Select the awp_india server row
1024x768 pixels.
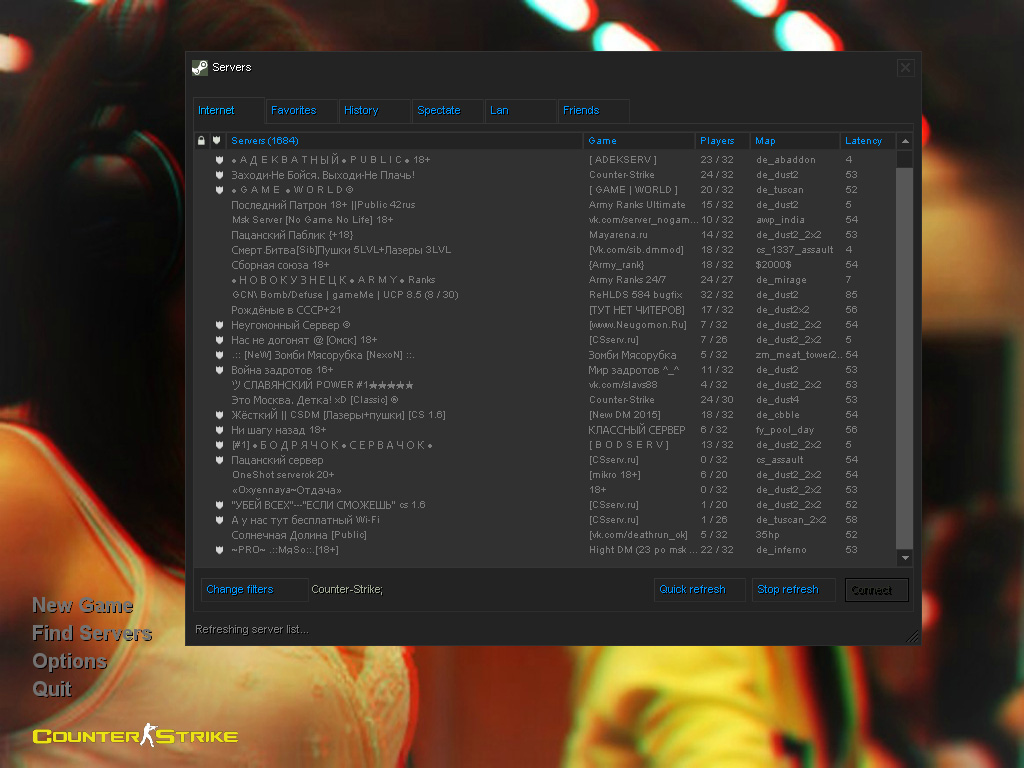(545, 220)
